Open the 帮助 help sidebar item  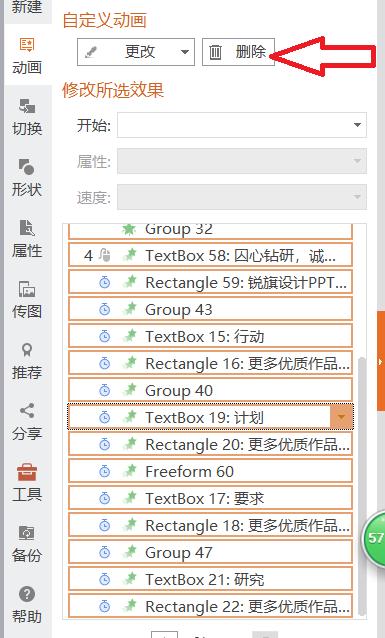tap(27, 605)
